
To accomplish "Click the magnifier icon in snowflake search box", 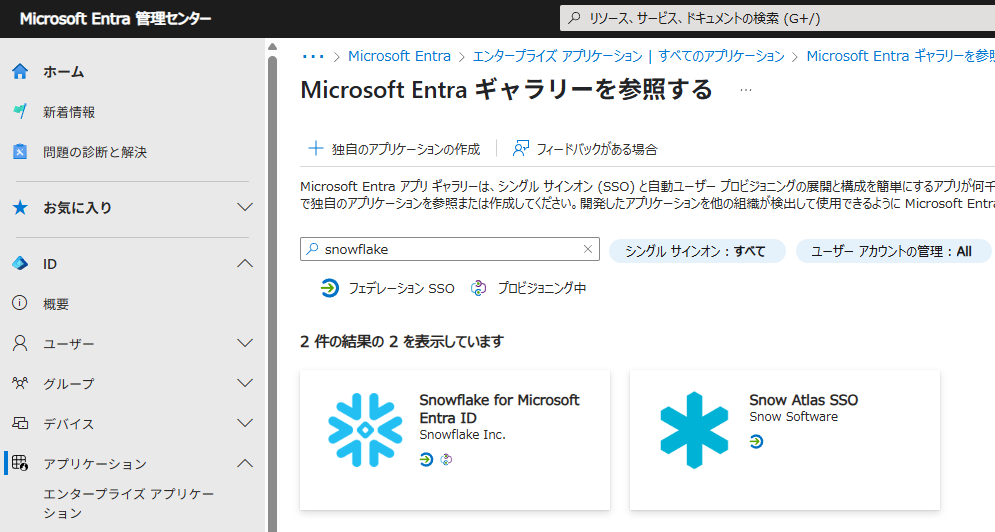I will pos(312,249).
